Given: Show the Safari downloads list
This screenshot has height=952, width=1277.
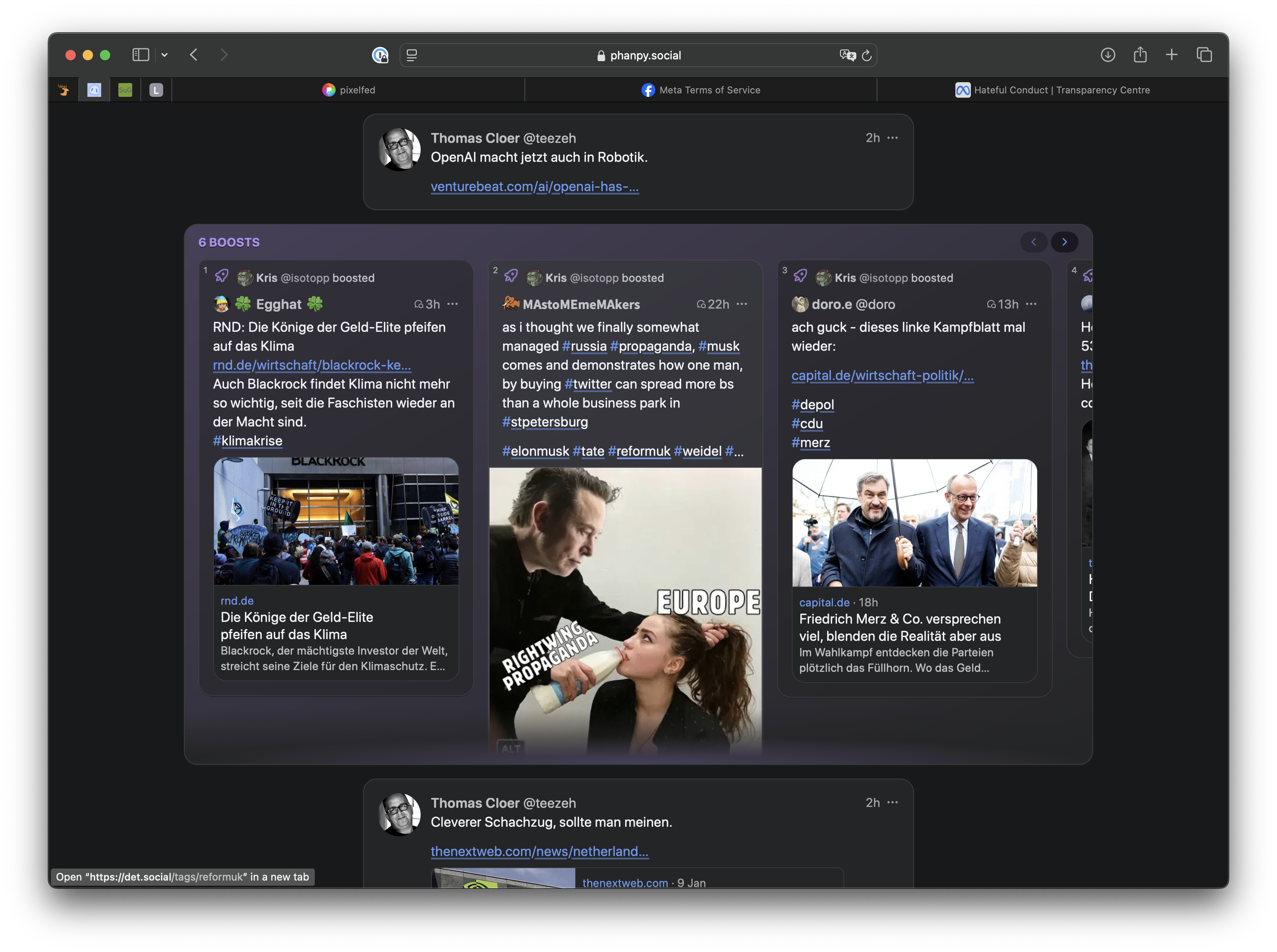Looking at the screenshot, I should pyautogui.click(x=1107, y=55).
